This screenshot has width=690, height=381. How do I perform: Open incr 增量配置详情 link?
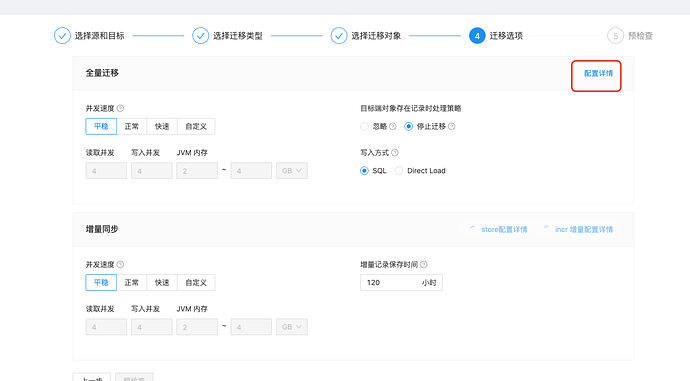click(x=584, y=229)
